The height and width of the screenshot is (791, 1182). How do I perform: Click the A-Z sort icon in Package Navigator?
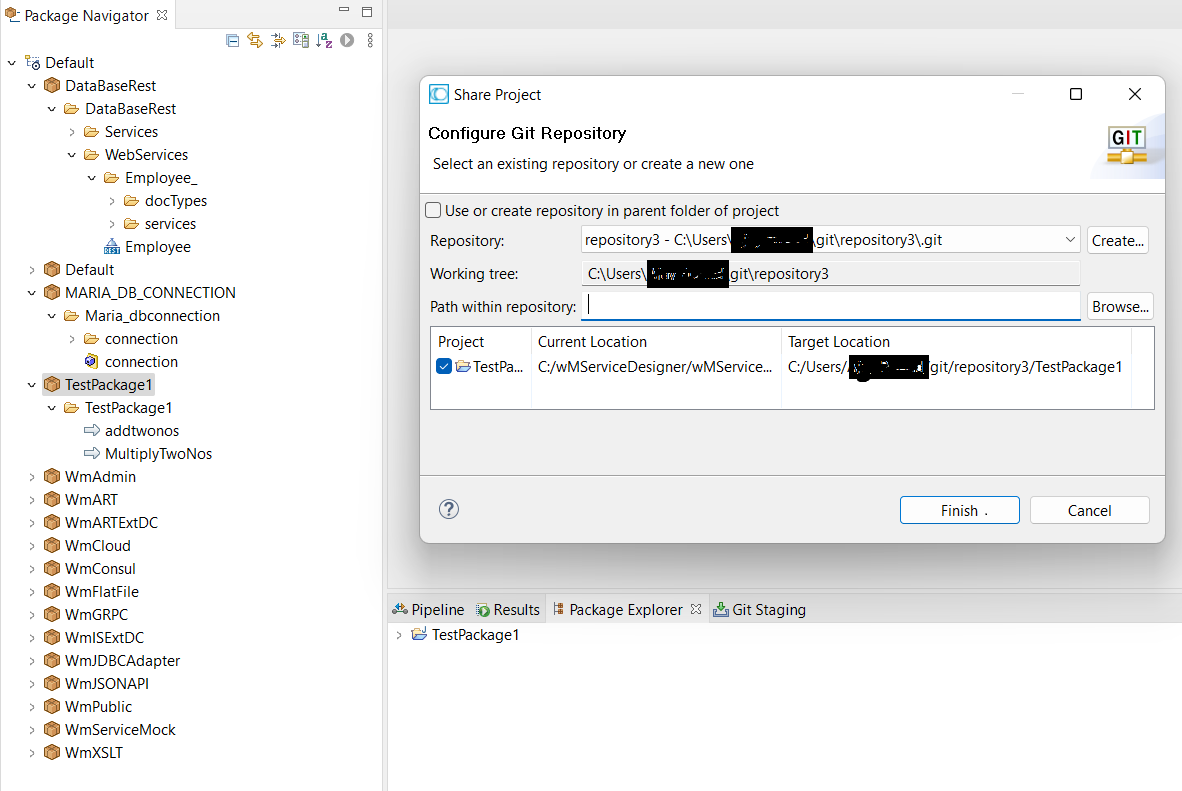click(324, 40)
